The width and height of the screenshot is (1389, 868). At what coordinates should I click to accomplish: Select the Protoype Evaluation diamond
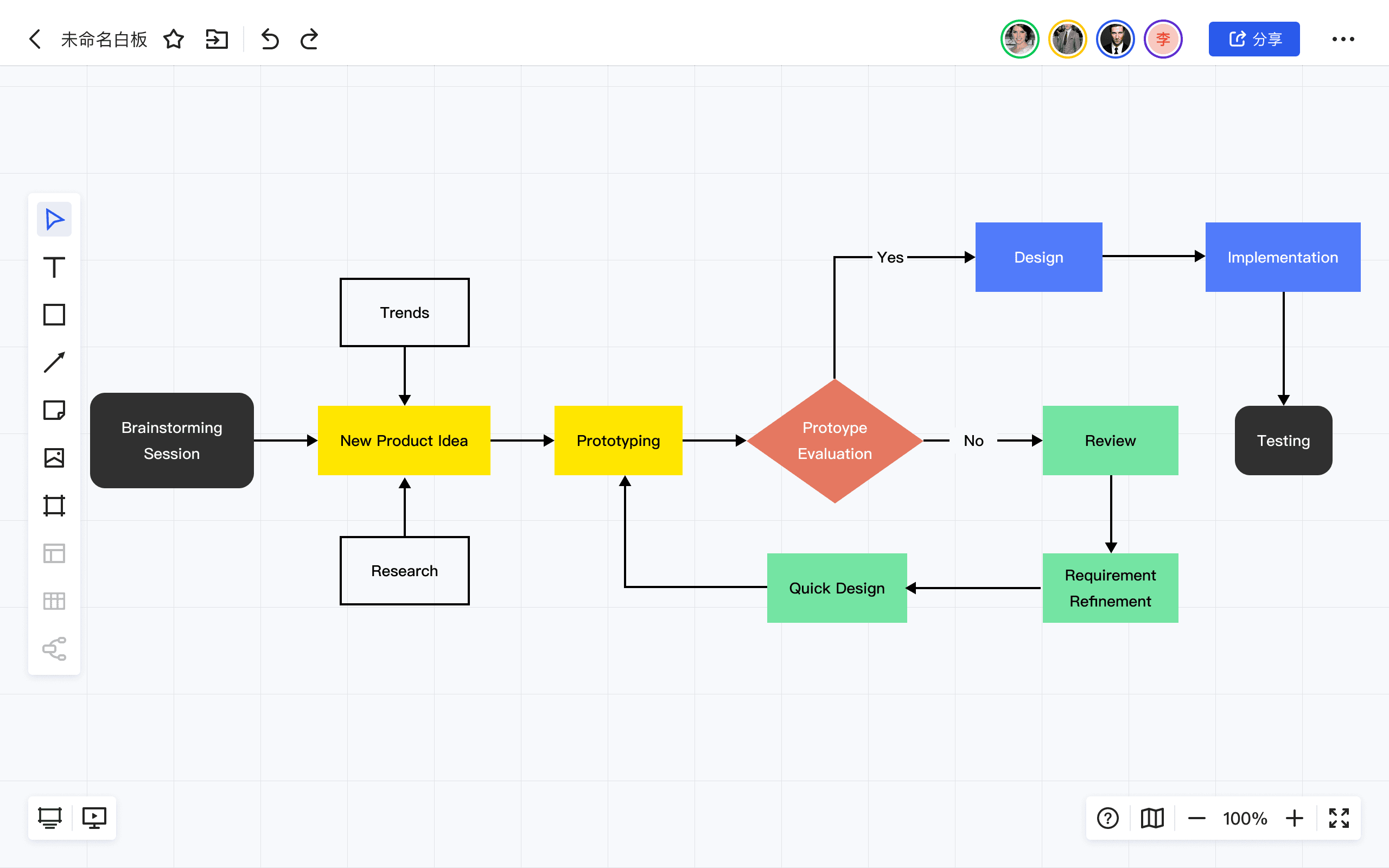(x=834, y=441)
